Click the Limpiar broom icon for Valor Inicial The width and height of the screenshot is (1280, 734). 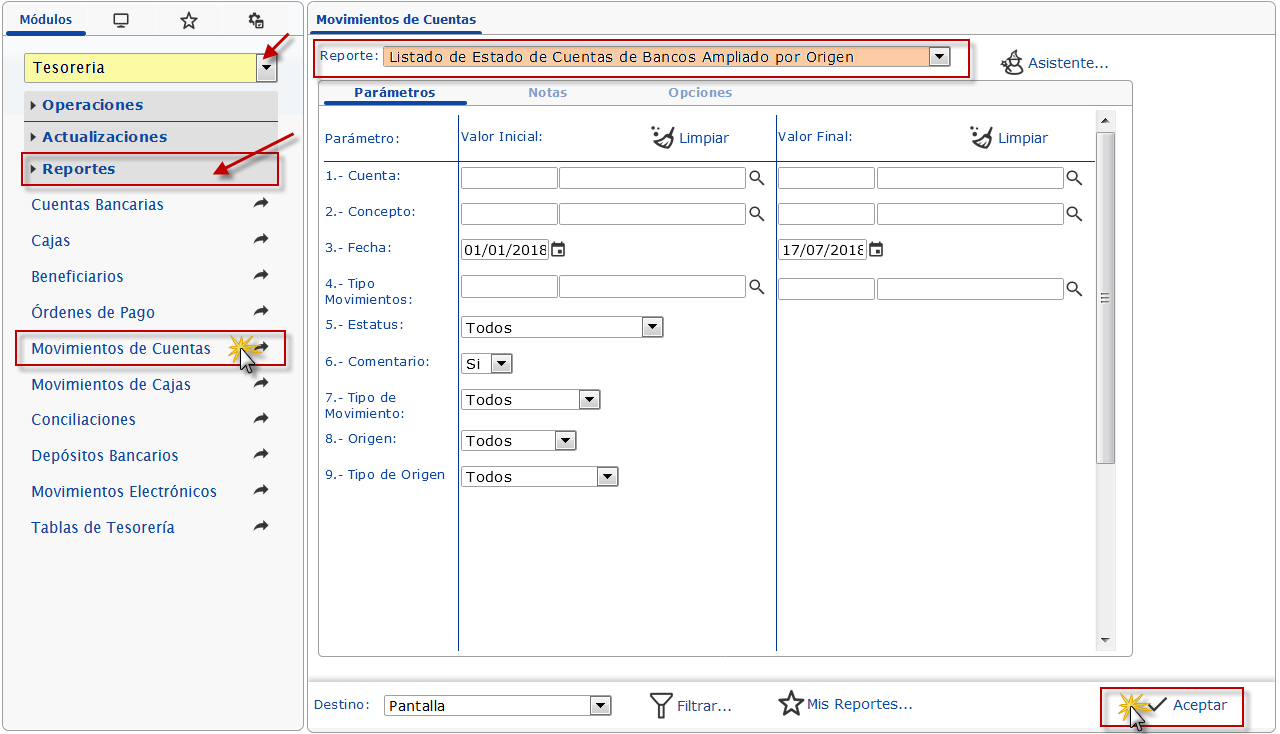[663, 137]
